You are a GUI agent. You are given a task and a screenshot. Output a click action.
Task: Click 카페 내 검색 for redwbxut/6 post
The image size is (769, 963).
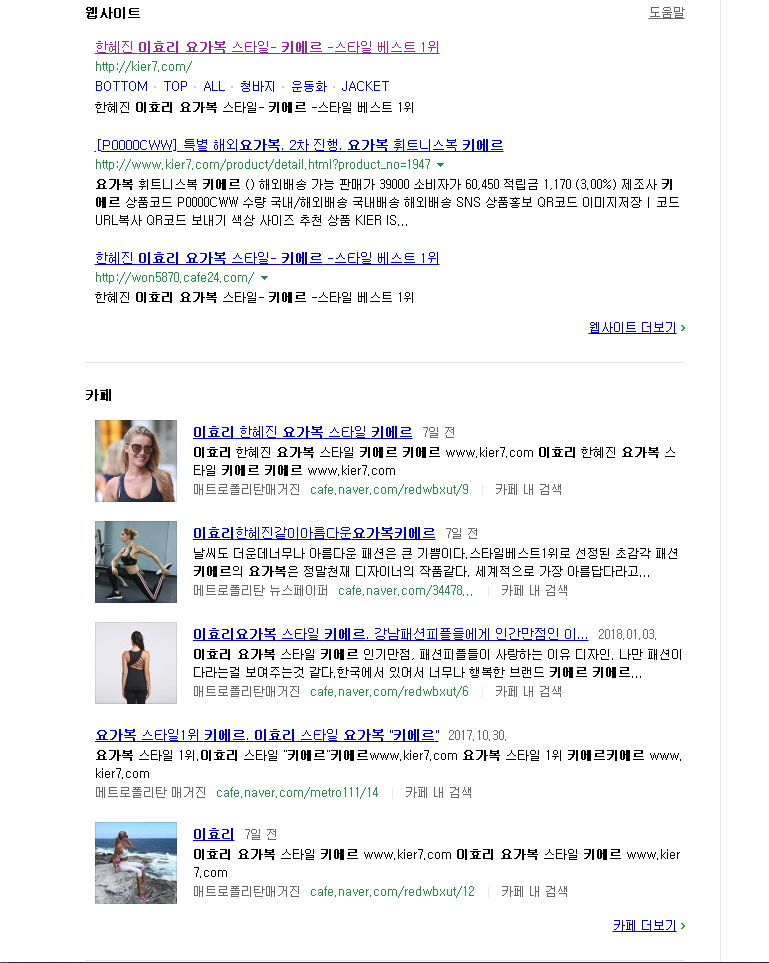pos(528,692)
